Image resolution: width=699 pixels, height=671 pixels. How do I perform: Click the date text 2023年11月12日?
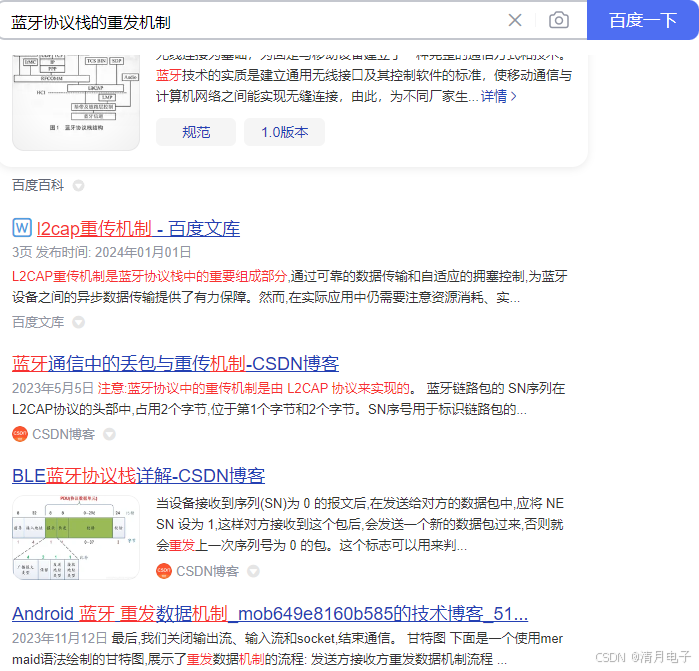[59, 638]
